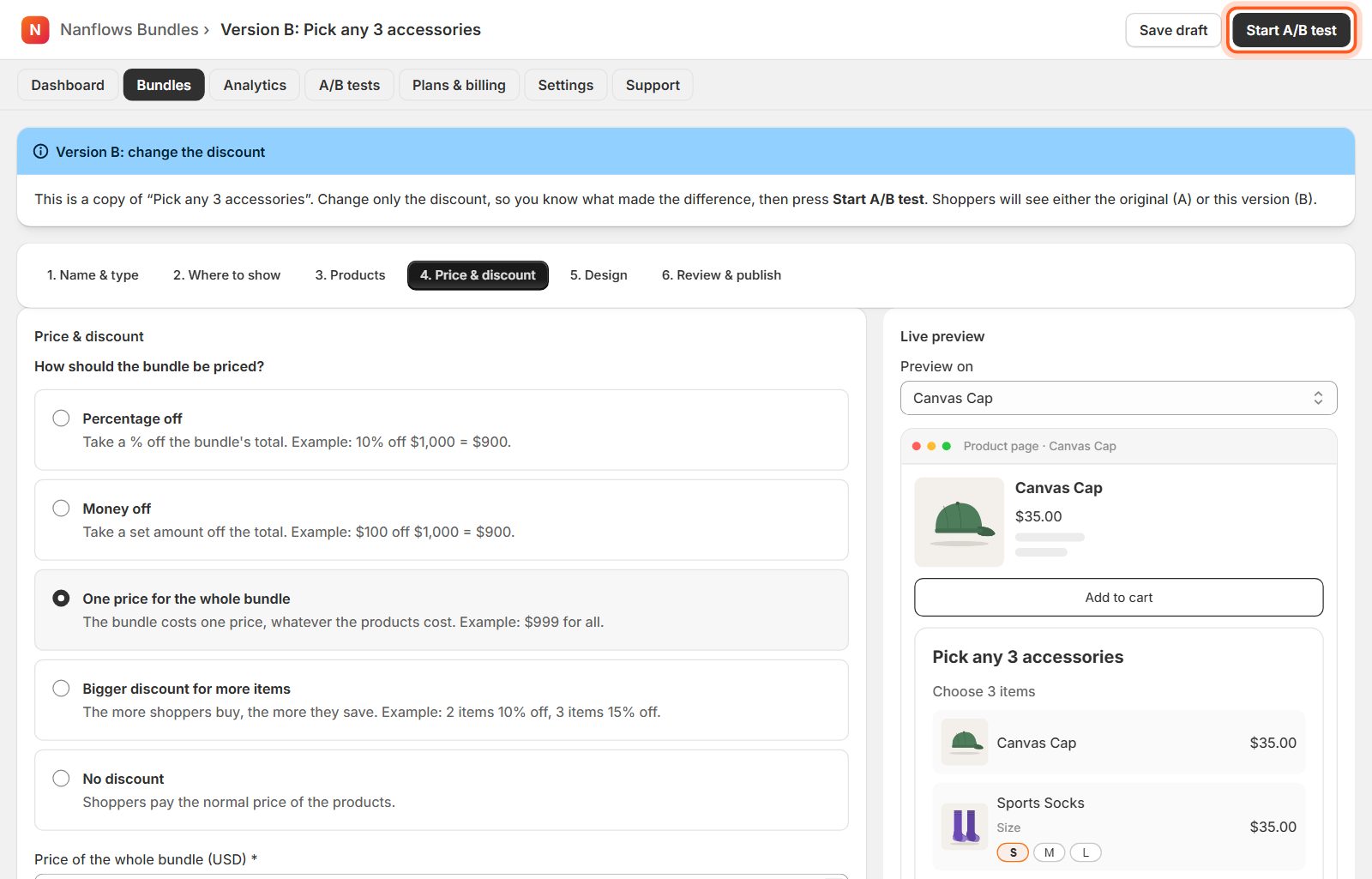The height and width of the screenshot is (879, 1372).
Task: Click Add to cart in the preview
Action: (1119, 598)
